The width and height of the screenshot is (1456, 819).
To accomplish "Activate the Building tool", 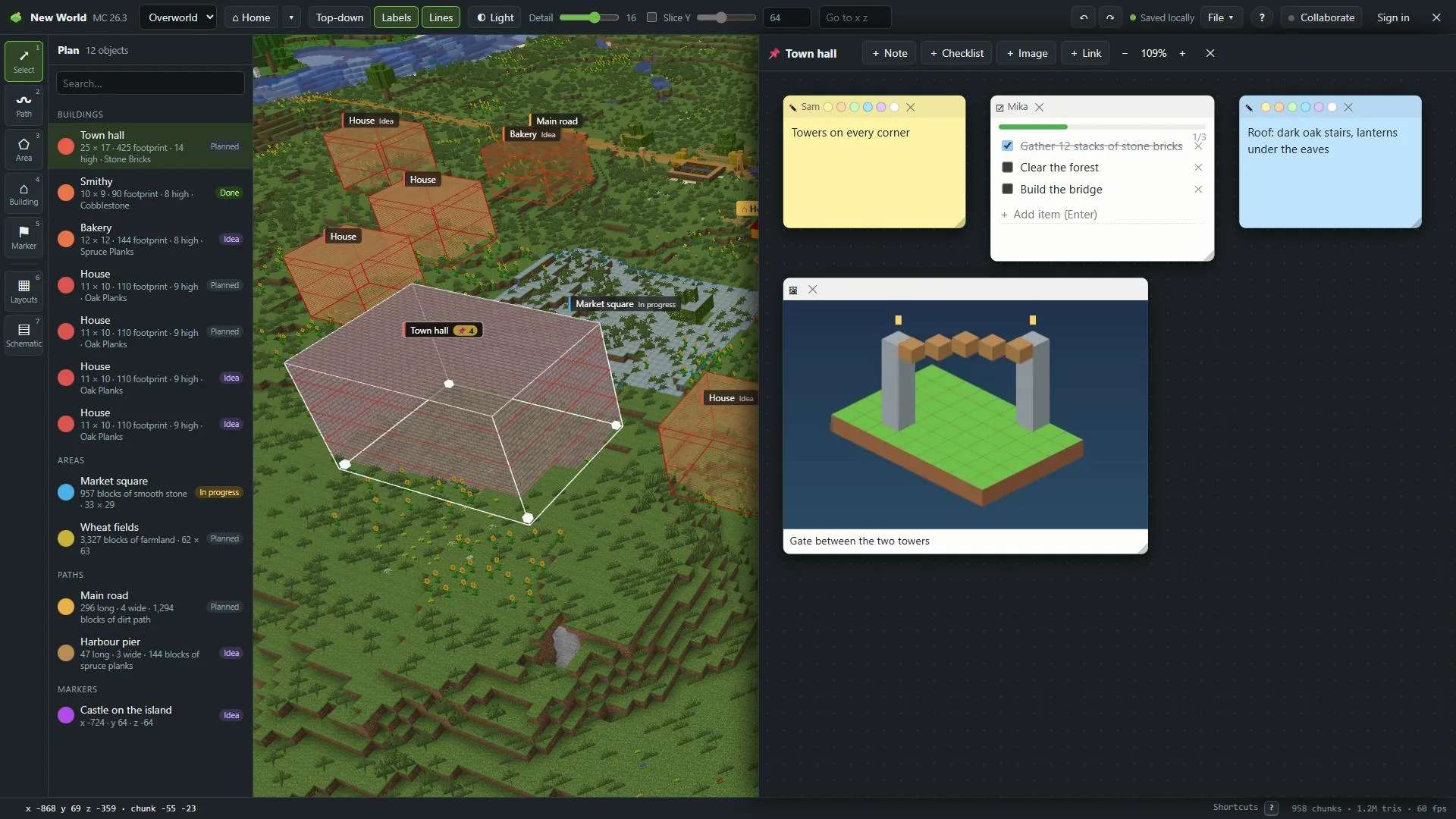I will (x=24, y=193).
